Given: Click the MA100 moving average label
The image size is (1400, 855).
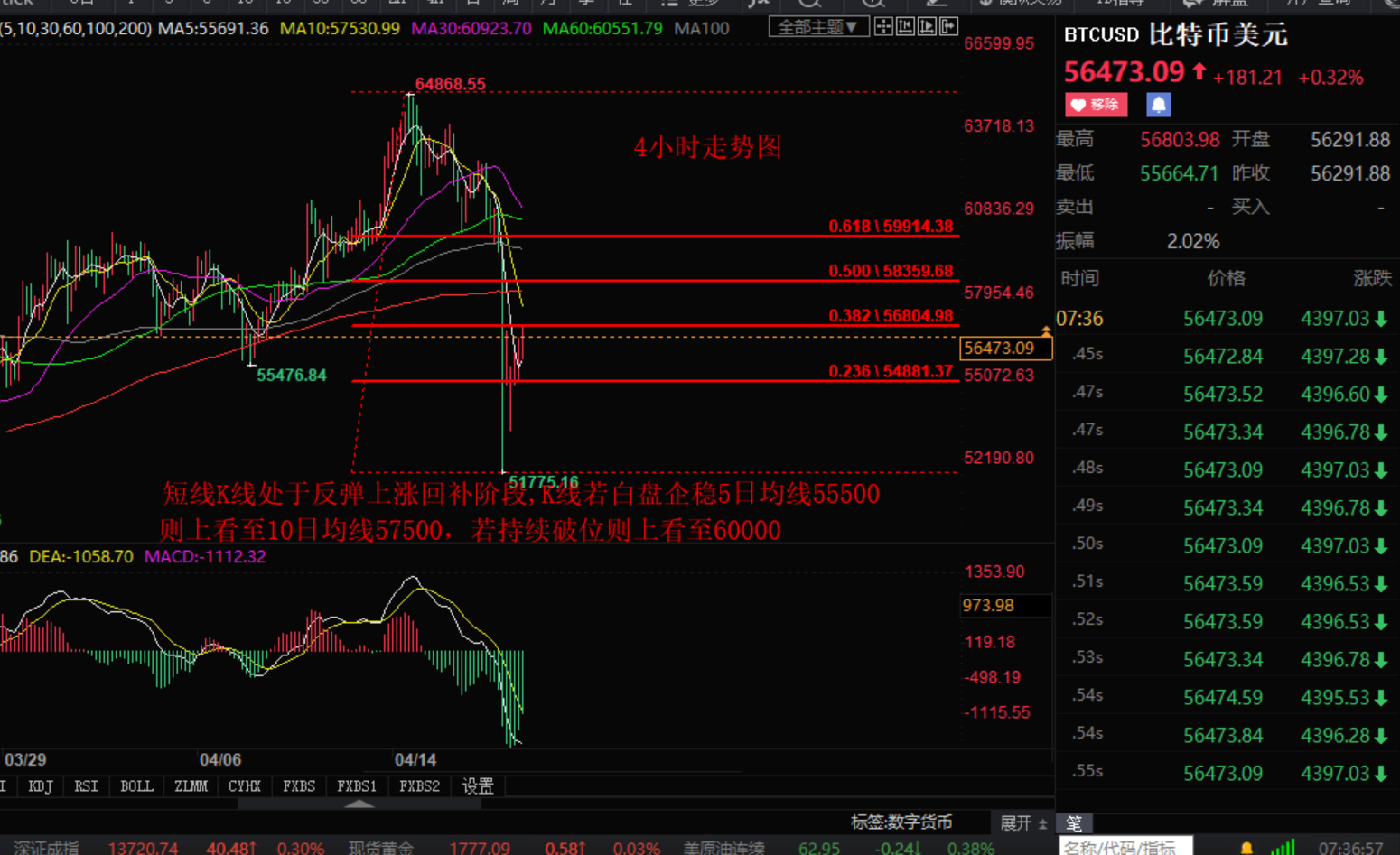Looking at the screenshot, I should [x=702, y=29].
